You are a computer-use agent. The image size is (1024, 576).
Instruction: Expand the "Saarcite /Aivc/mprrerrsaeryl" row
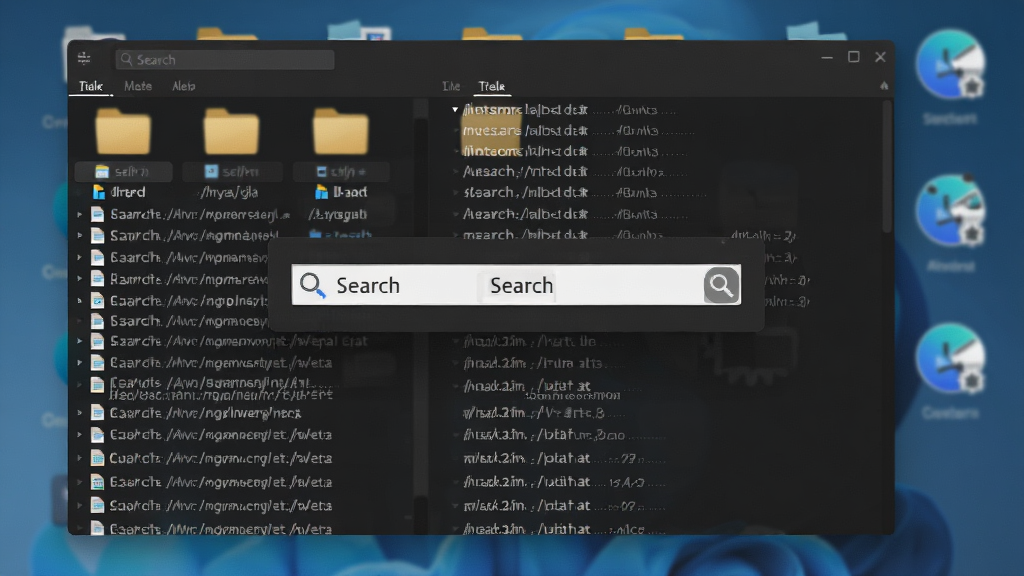point(80,214)
